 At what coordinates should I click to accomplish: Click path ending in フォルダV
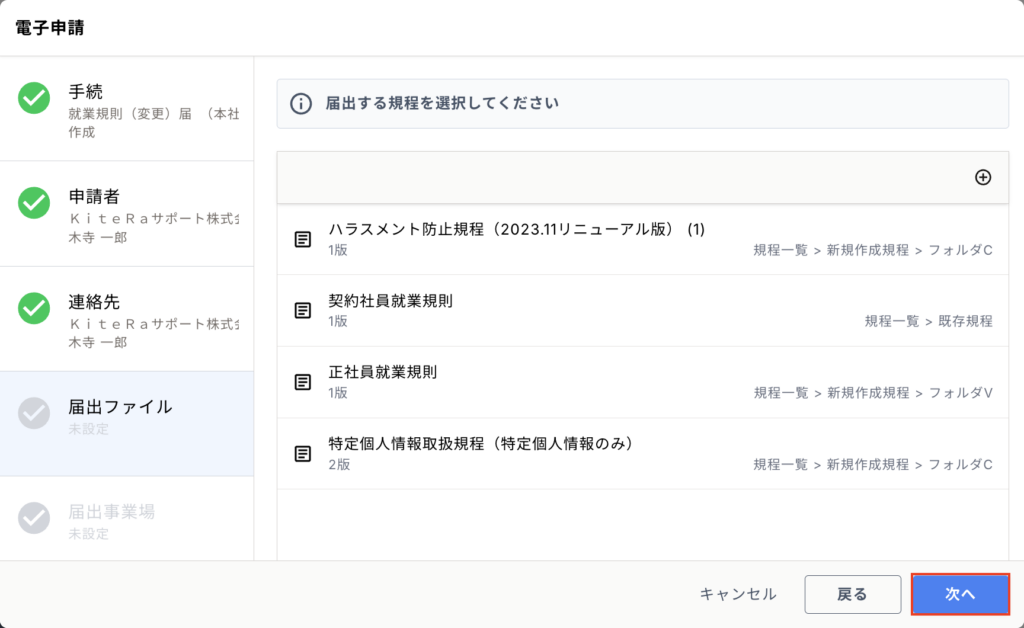pyautogui.click(x=873, y=393)
